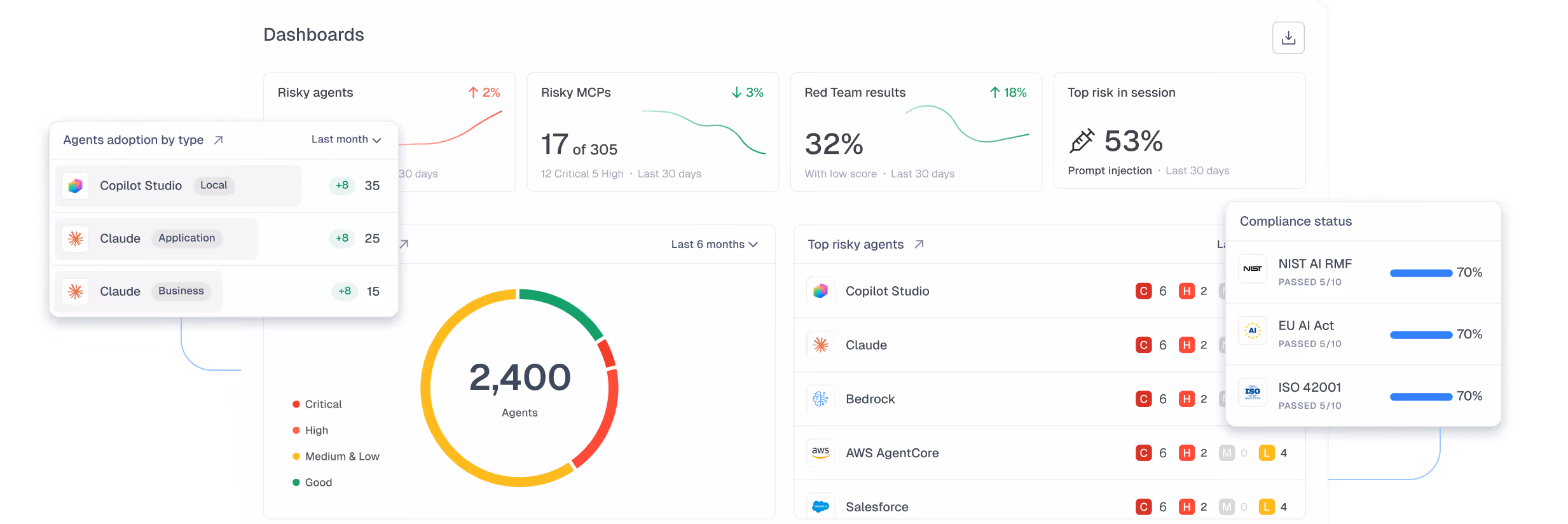The height and width of the screenshot is (524, 1568).
Task: Select the Business tag on Claude
Action: 181,291
